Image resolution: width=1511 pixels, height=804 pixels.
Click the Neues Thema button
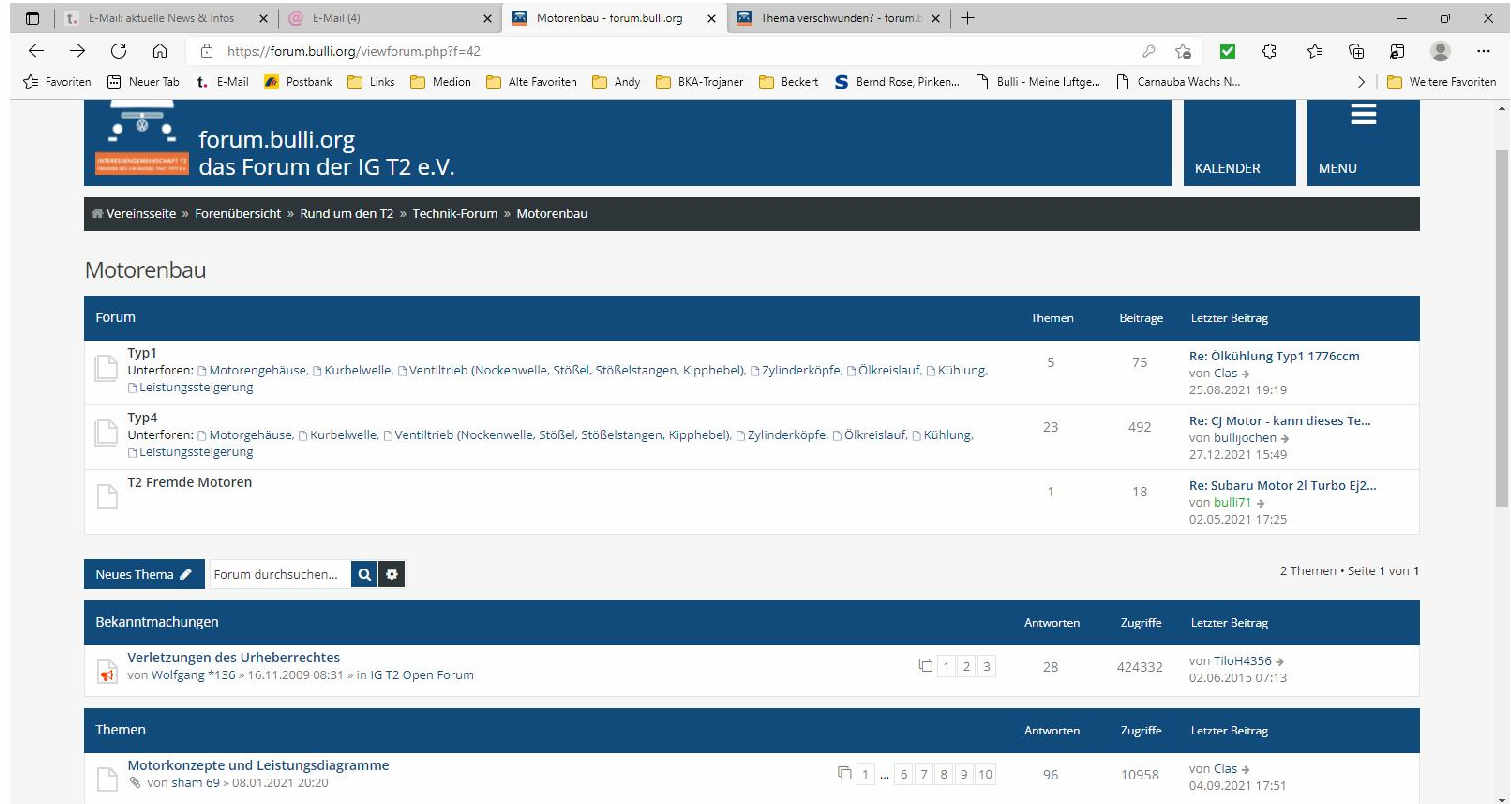(x=143, y=574)
